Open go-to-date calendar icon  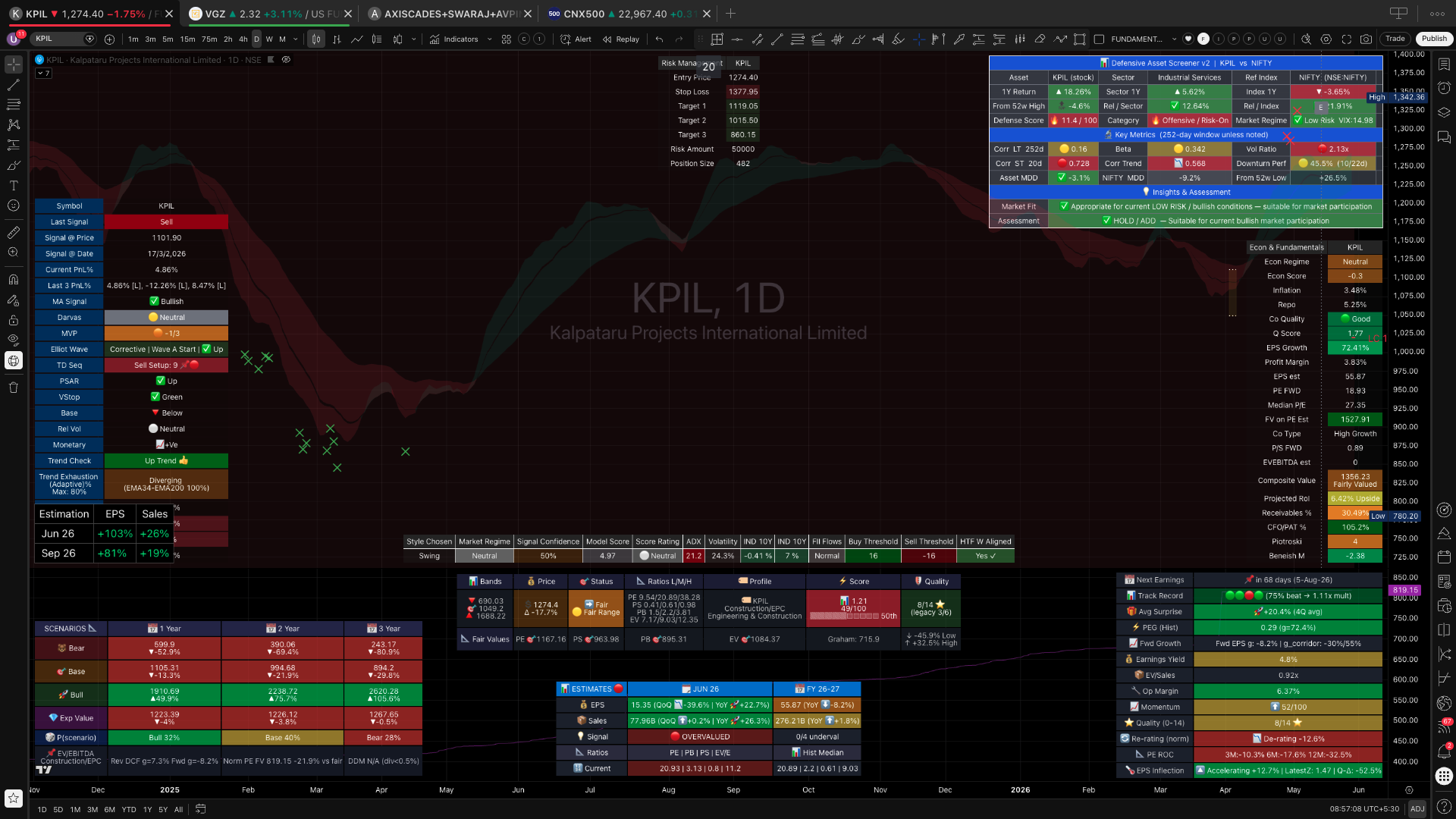point(201,809)
